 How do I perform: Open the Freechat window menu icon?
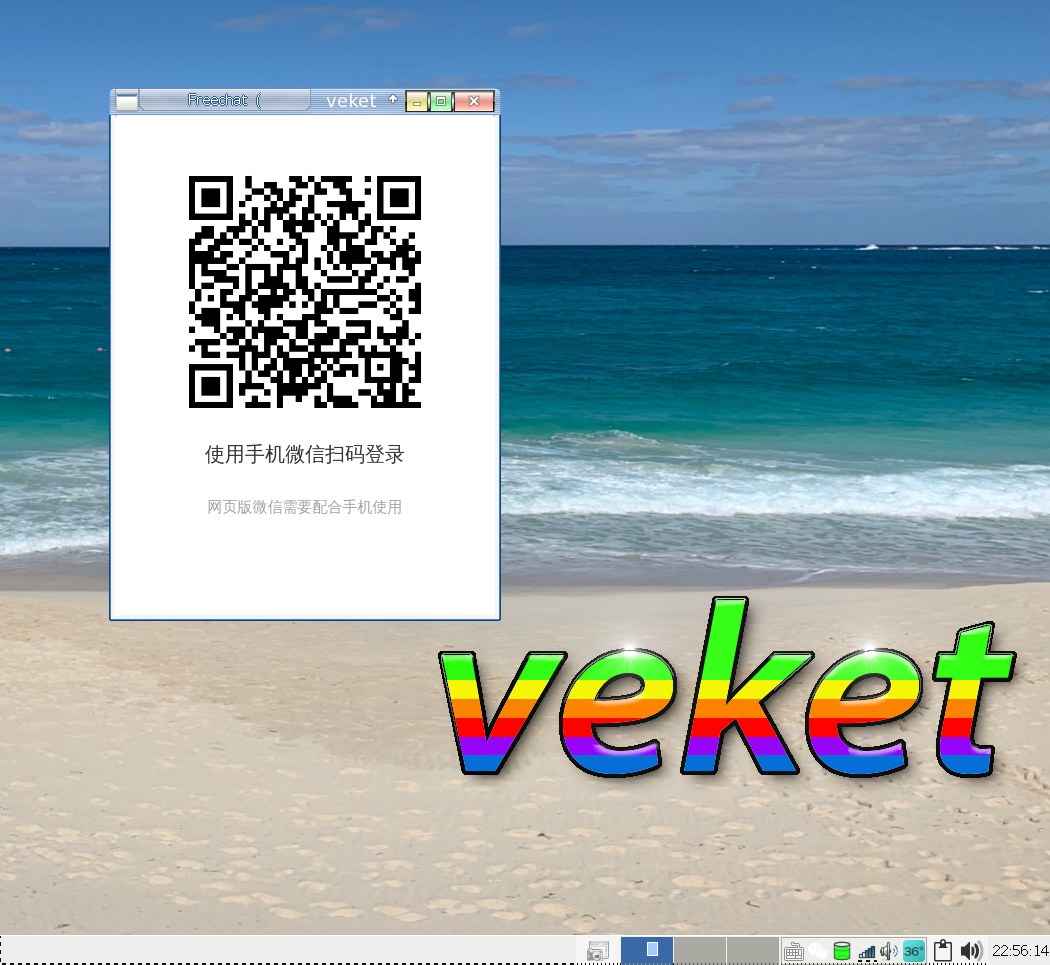click(x=127, y=101)
